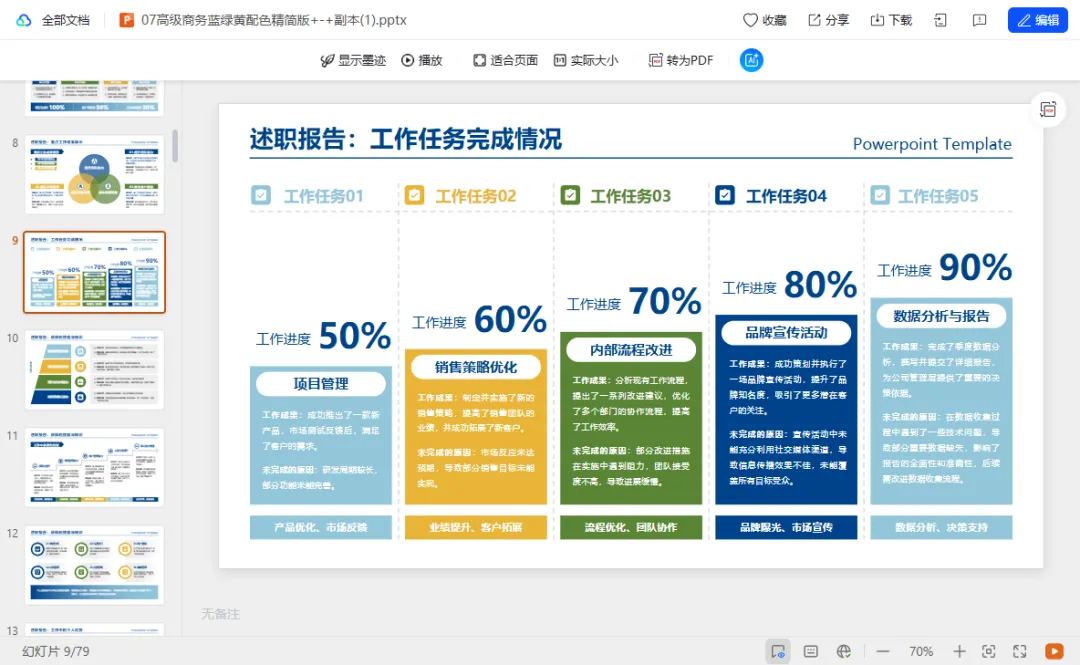Click the 工作任务04 dark blue checkbox icon
Image resolution: width=1080 pixels, height=665 pixels.
725,195
